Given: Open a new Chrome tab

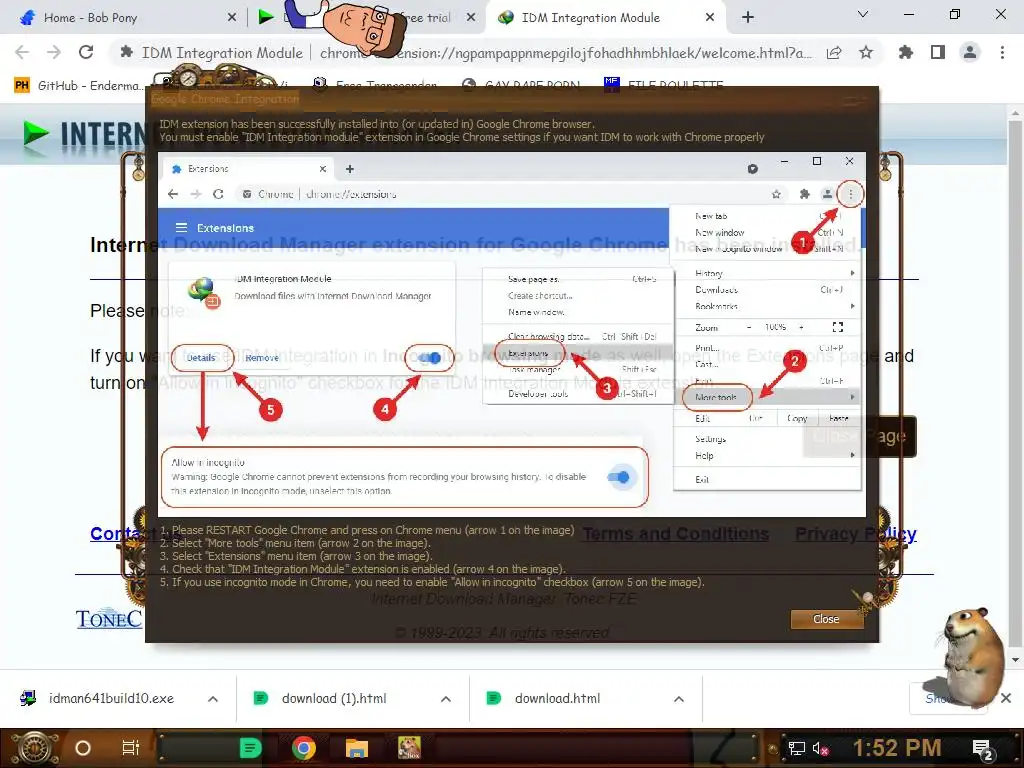Looking at the screenshot, I should [x=748, y=18].
